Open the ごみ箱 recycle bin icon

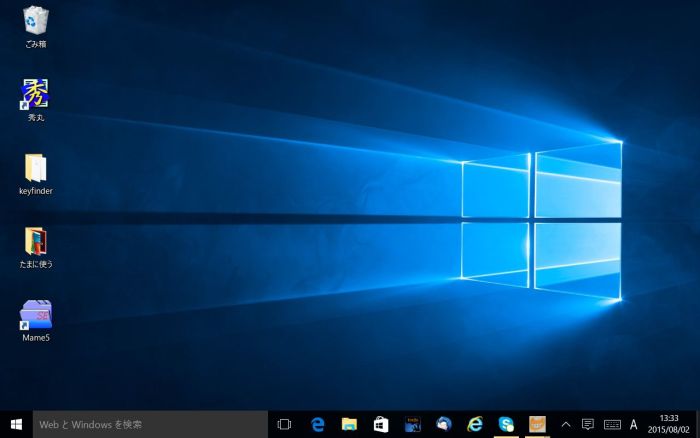tap(35, 21)
